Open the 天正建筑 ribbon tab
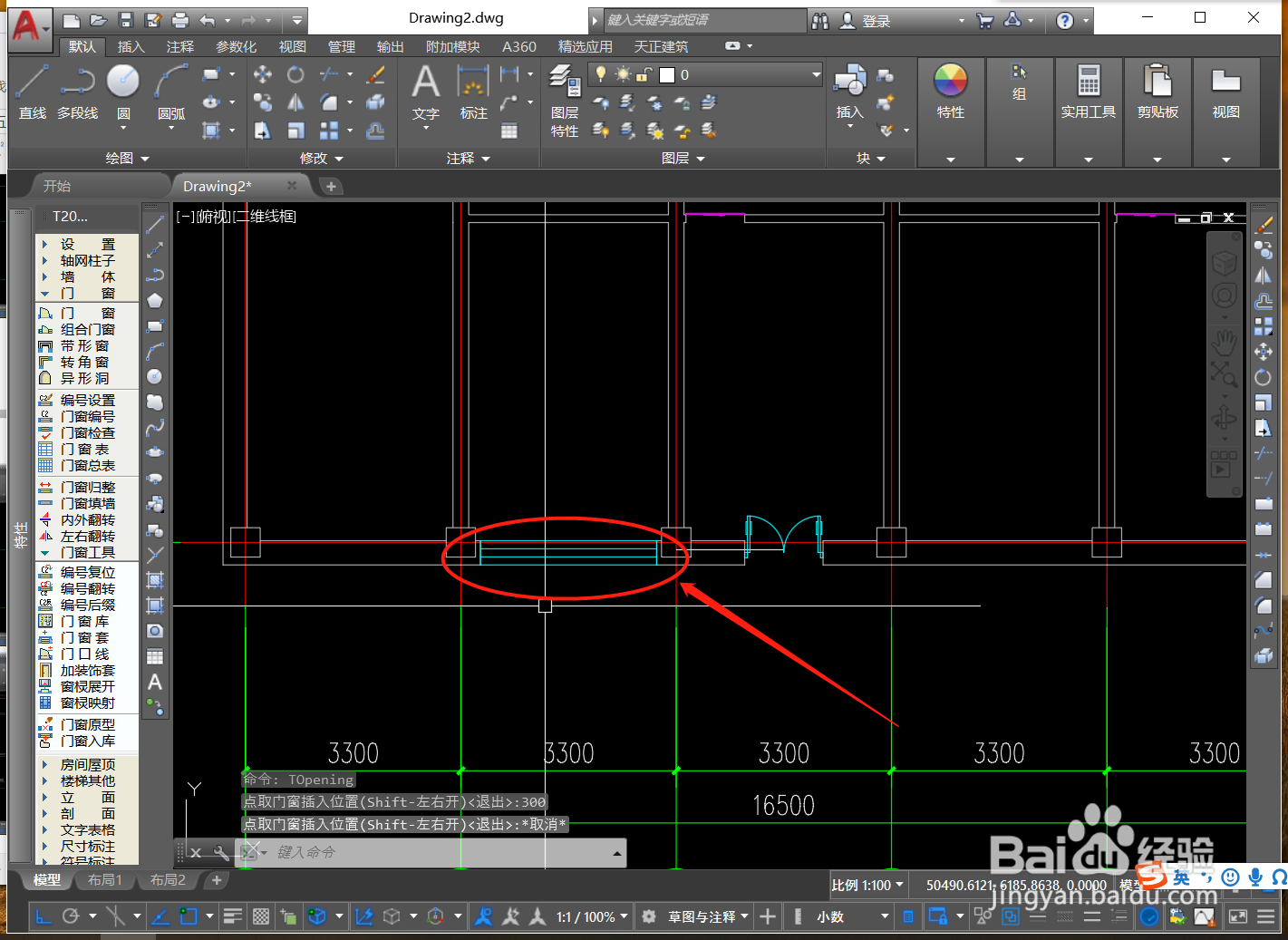This screenshot has width=1288, height=940. (x=662, y=46)
